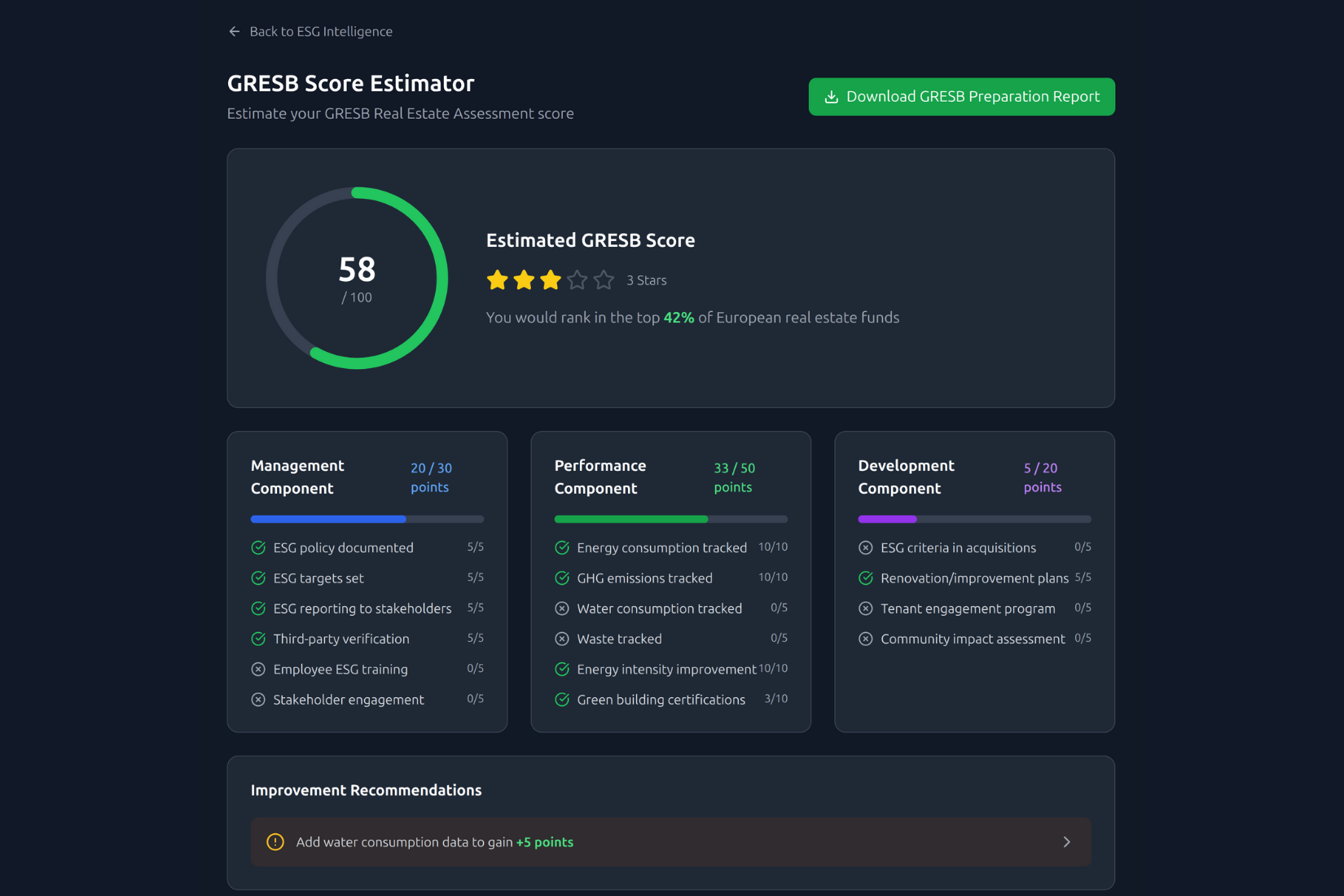Click the Green building certifications row
Image resolution: width=1344 pixels, height=896 pixels.
click(x=661, y=700)
